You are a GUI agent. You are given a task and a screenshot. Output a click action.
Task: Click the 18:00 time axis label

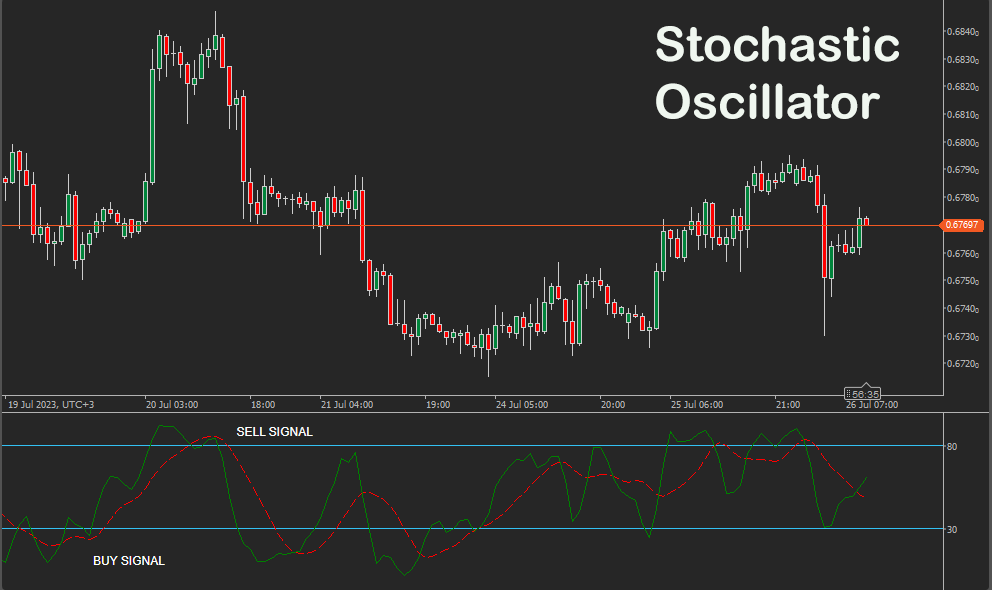pyautogui.click(x=263, y=405)
